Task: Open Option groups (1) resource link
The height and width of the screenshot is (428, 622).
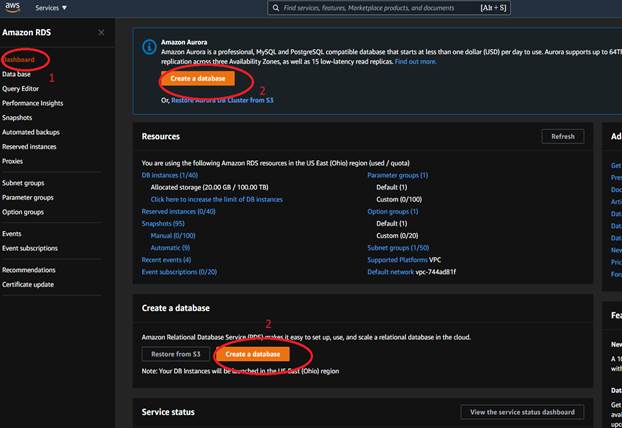Action: pos(393,212)
